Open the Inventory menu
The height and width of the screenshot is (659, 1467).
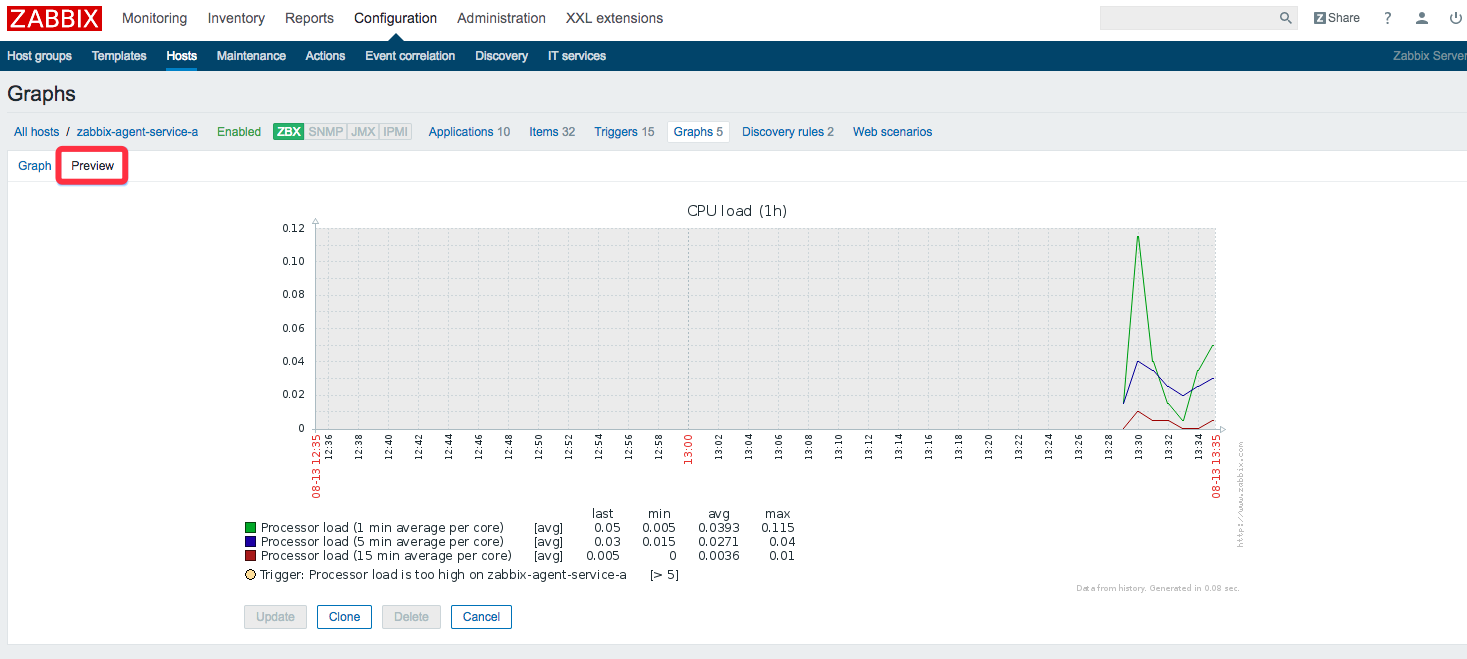coord(236,18)
